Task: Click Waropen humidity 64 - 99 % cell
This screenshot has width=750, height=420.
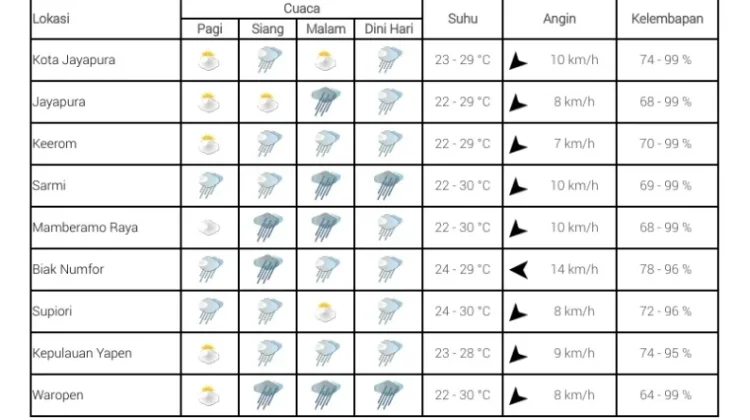Action: tap(665, 395)
